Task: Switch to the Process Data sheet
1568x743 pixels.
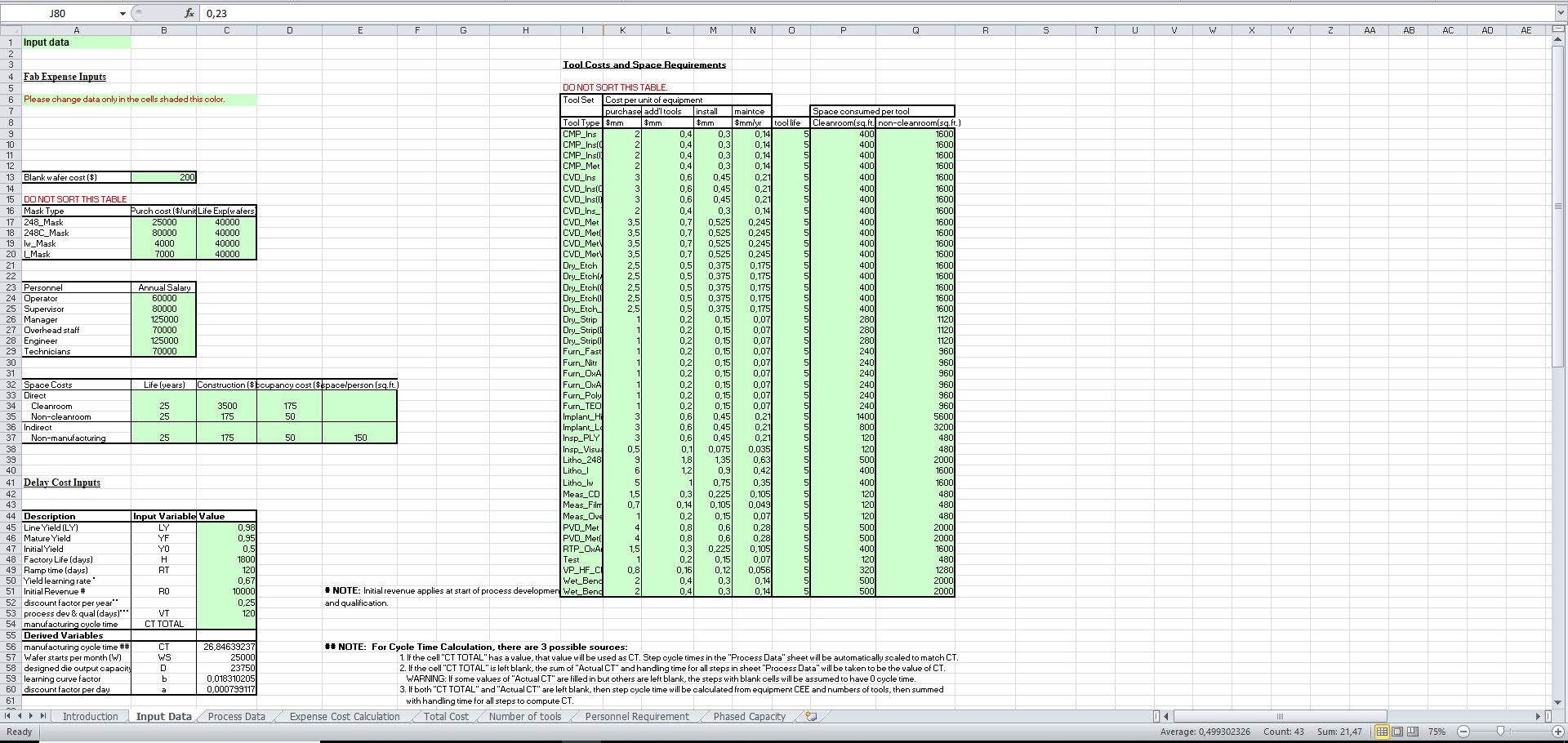Action: 236,717
